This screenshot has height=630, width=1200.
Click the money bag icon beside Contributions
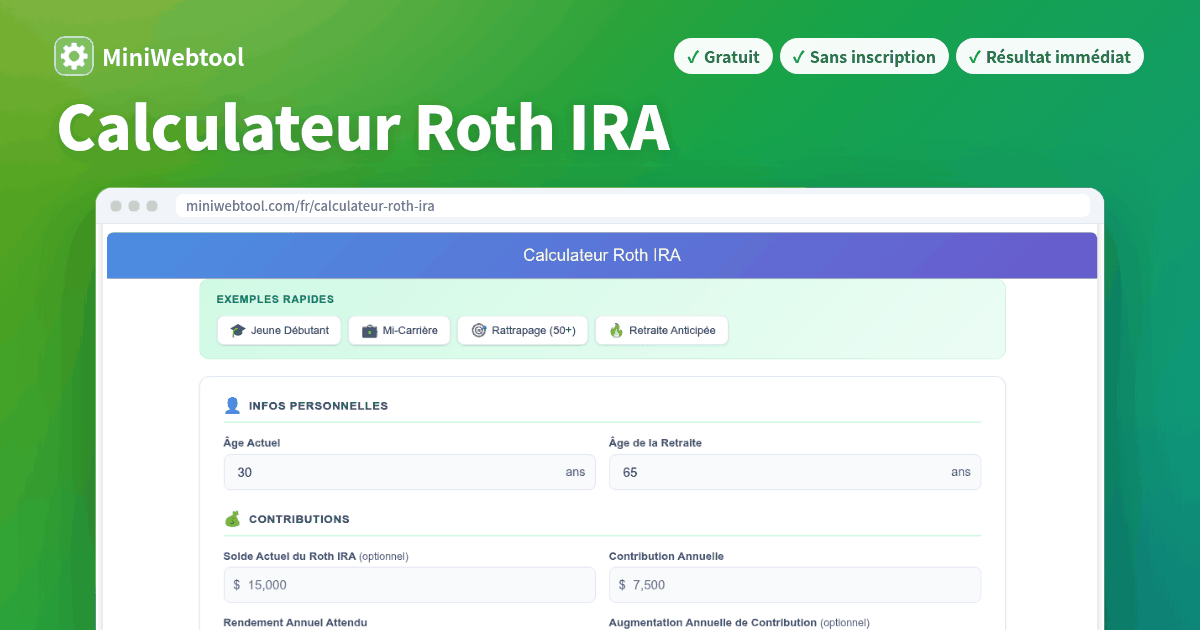click(x=232, y=519)
